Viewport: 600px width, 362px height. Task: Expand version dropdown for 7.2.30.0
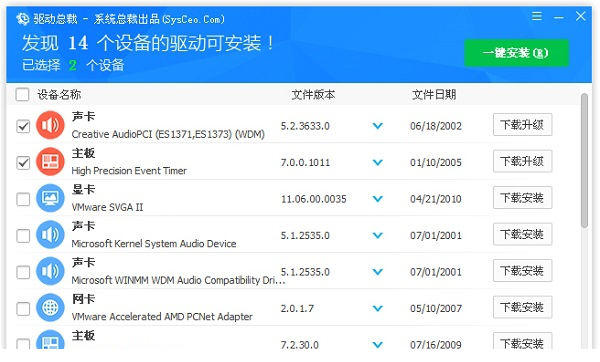click(378, 345)
